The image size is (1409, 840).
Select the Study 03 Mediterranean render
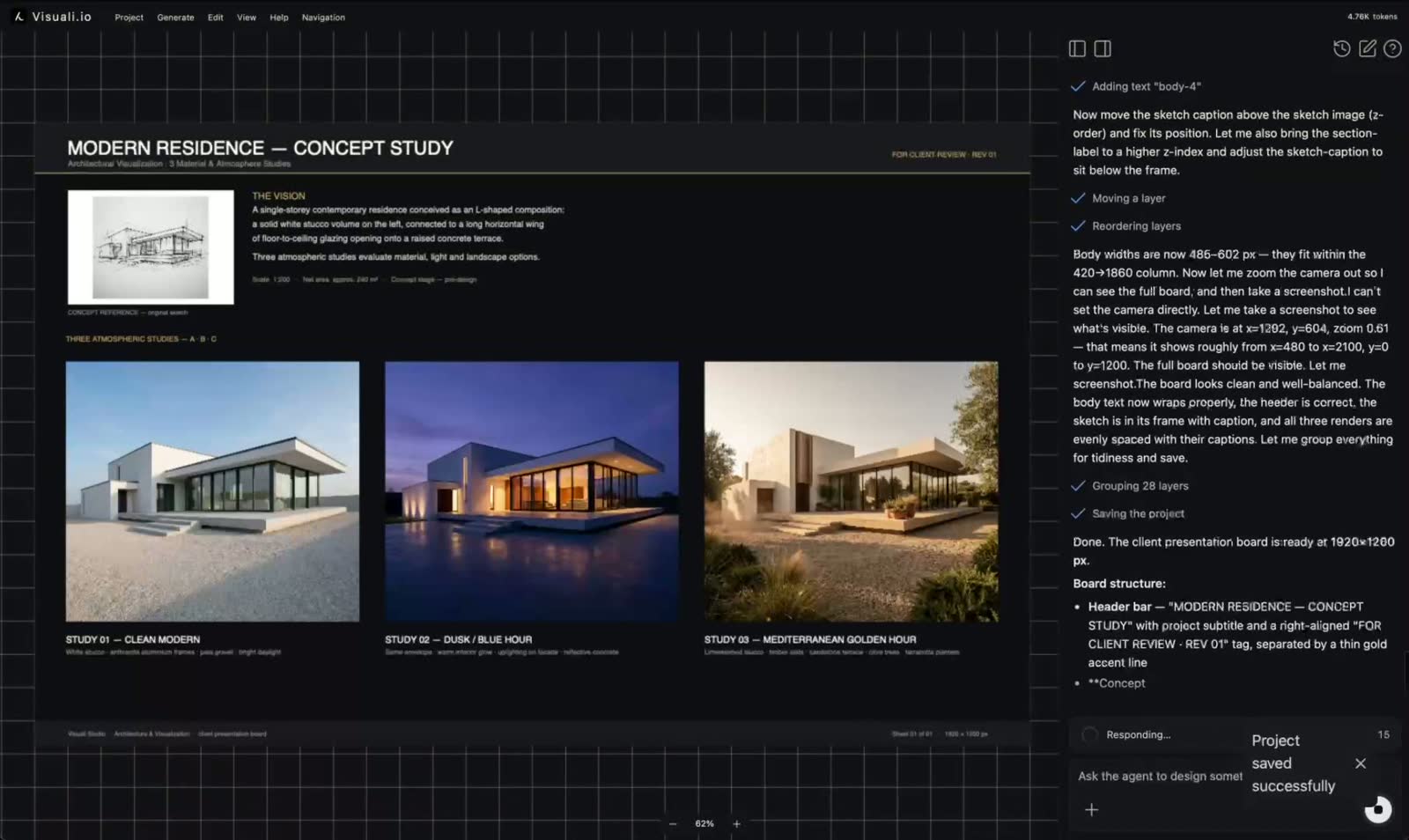click(x=851, y=491)
